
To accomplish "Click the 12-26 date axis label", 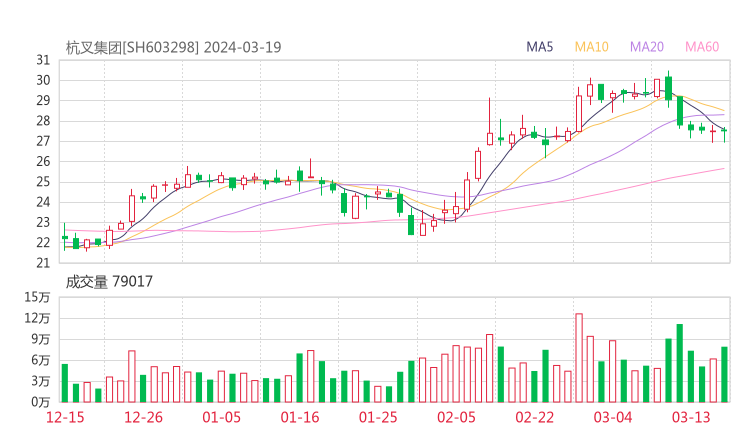I will point(143,417).
